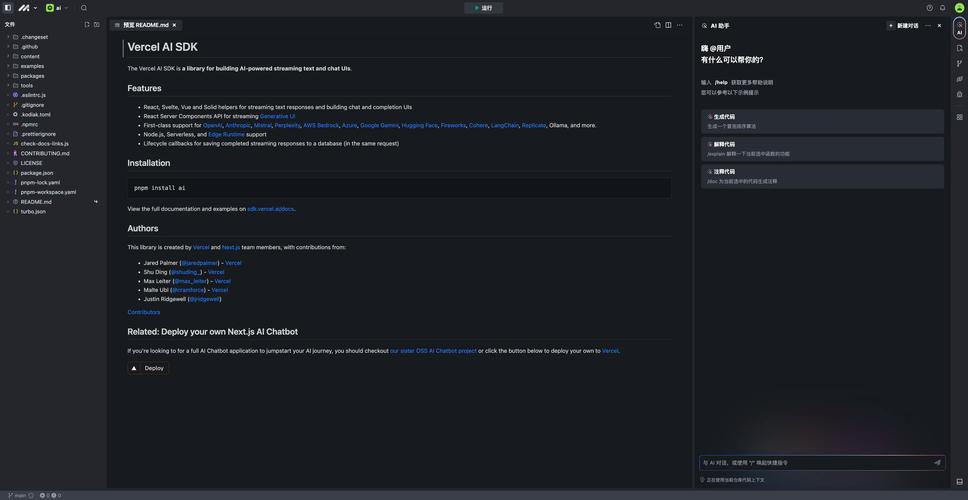Click the AI icon in right sidebar
Screen dimensions: 968x500
pos(959,28)
